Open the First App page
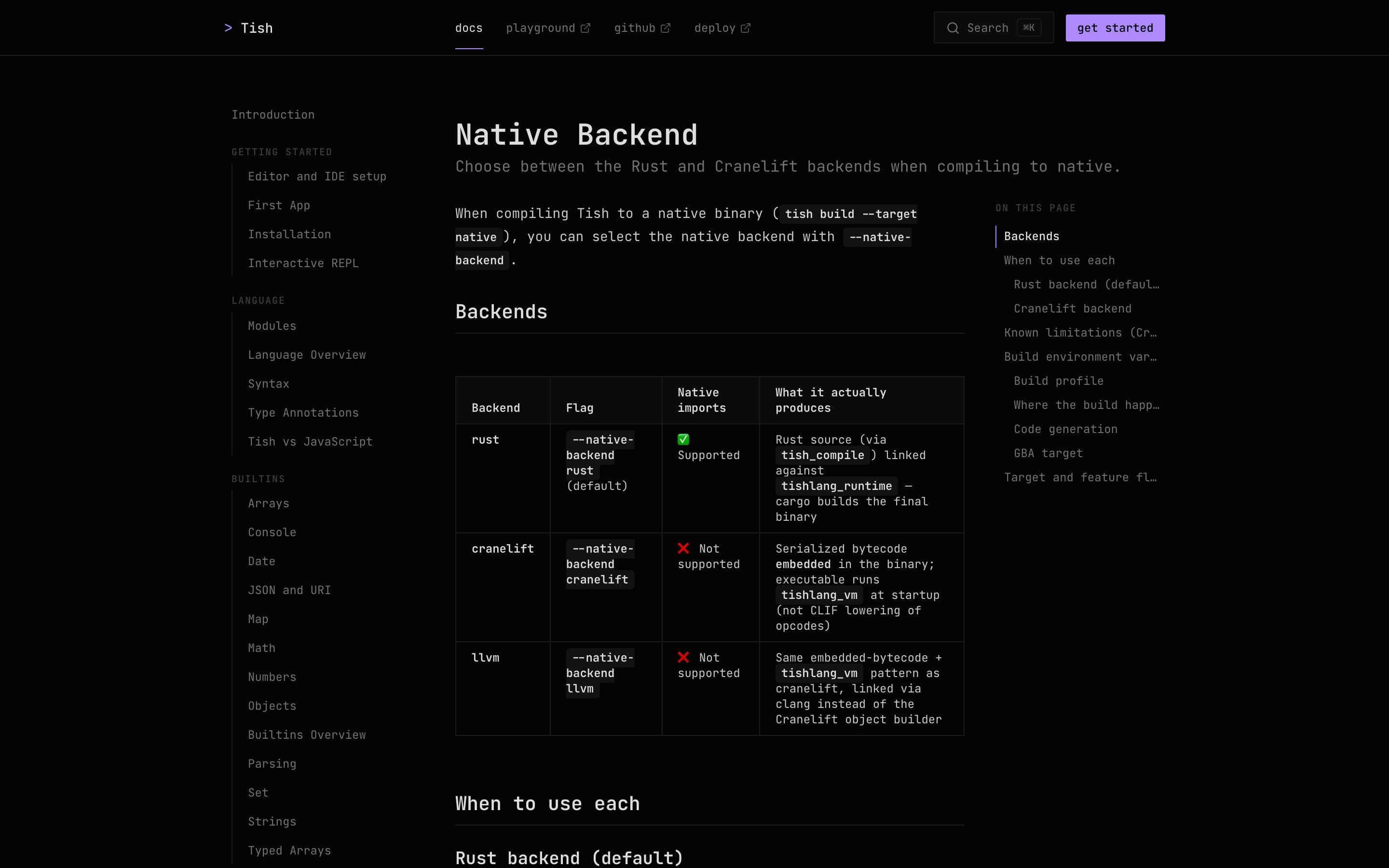Image resolution: width=1389 pixels, height=868 pixels. [279, 205]
